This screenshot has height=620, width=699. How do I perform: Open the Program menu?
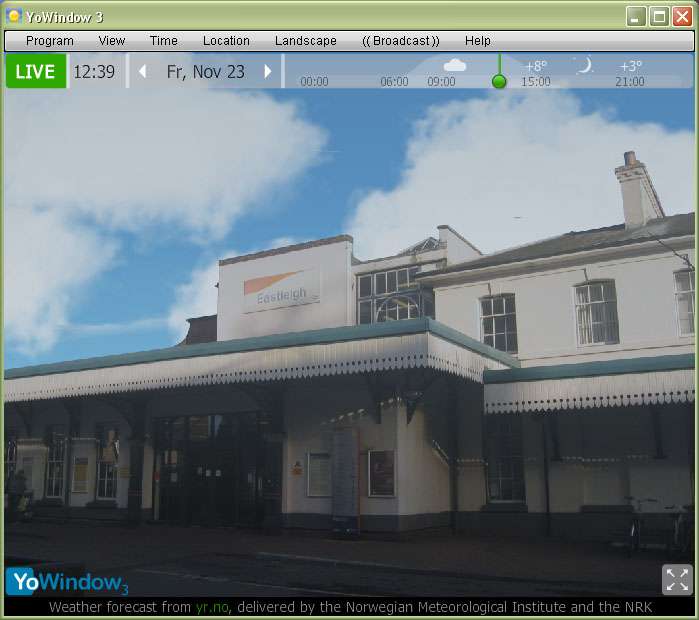[49, 41]
